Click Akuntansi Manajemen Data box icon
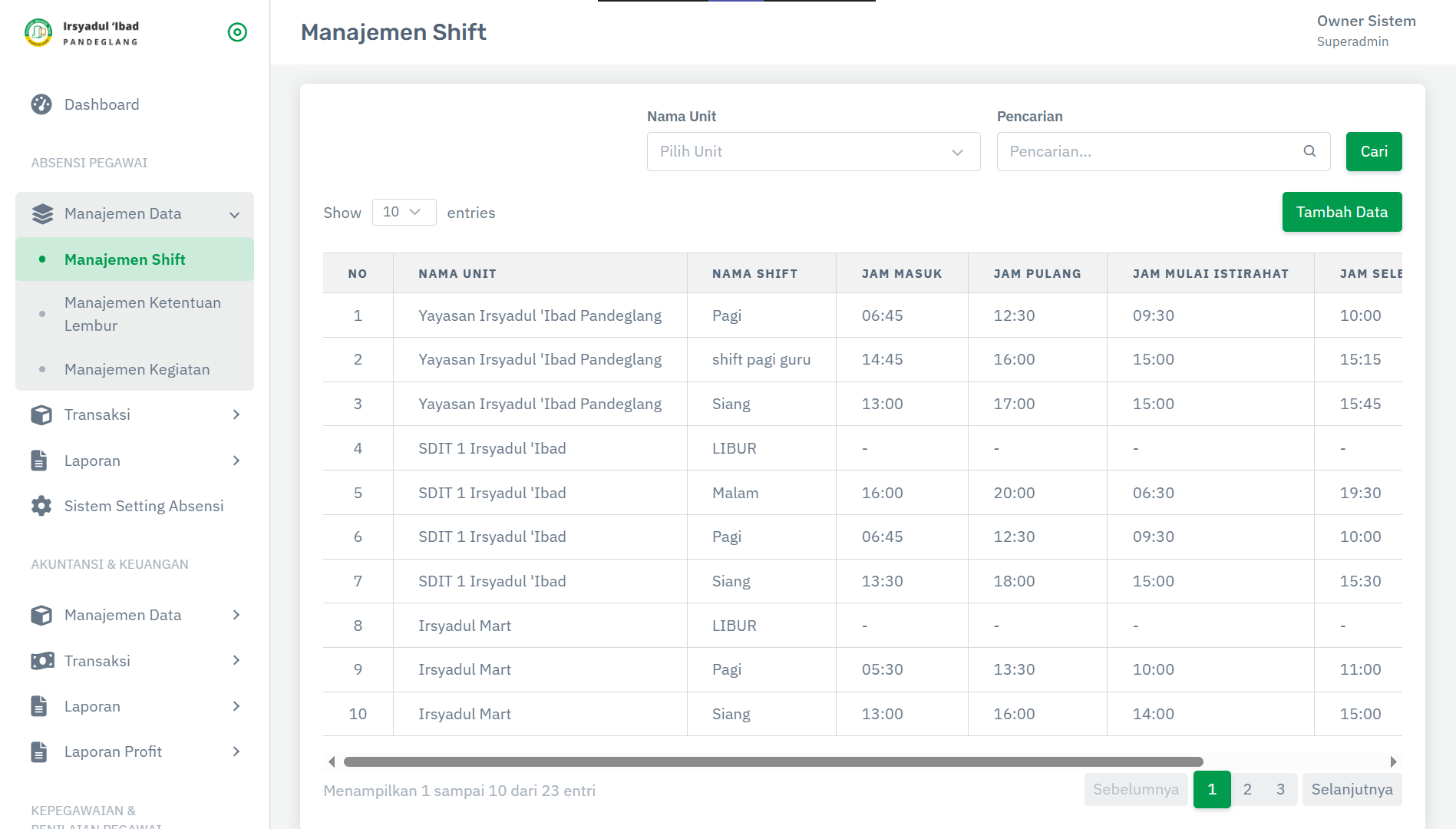This screenshot has height=829, width=1456. pos(41,615)
